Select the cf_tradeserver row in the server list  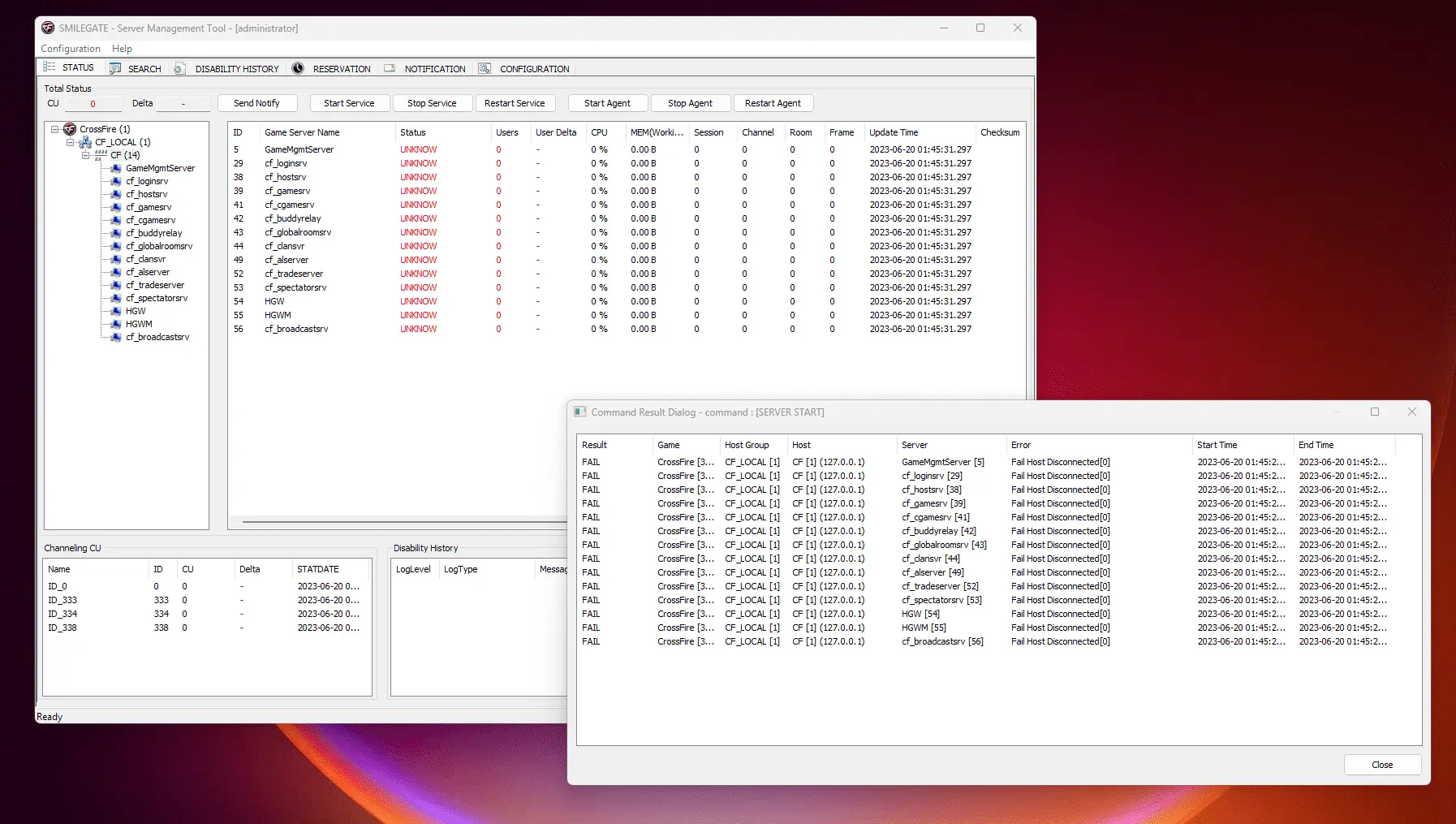(x=625, y=274)
